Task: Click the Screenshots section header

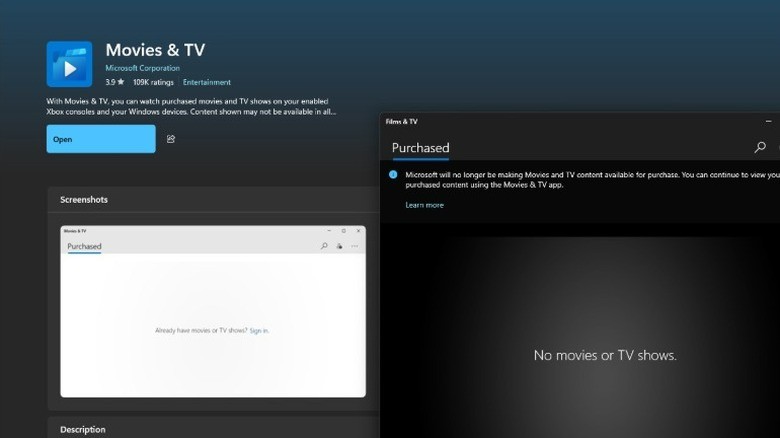Action: click(x=84, y=200)
